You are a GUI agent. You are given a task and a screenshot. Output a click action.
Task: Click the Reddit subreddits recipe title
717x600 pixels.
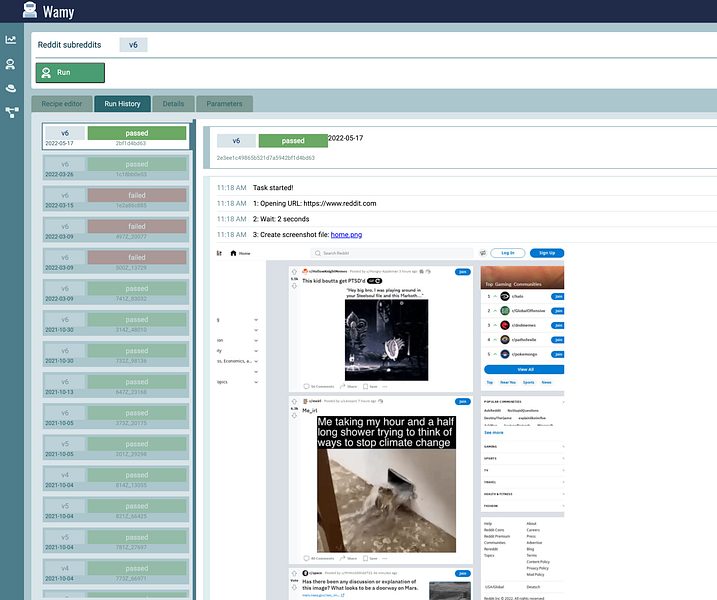tap(70, 45)
